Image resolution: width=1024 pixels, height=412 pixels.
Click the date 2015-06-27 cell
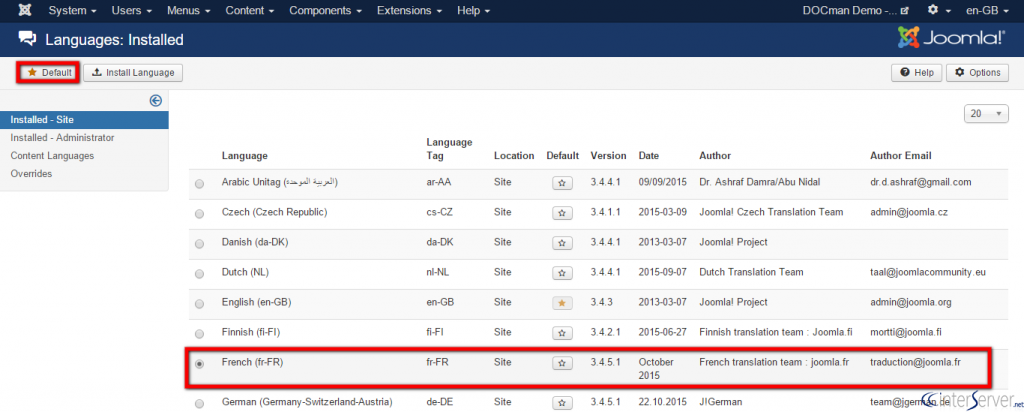tap(662, 332)
